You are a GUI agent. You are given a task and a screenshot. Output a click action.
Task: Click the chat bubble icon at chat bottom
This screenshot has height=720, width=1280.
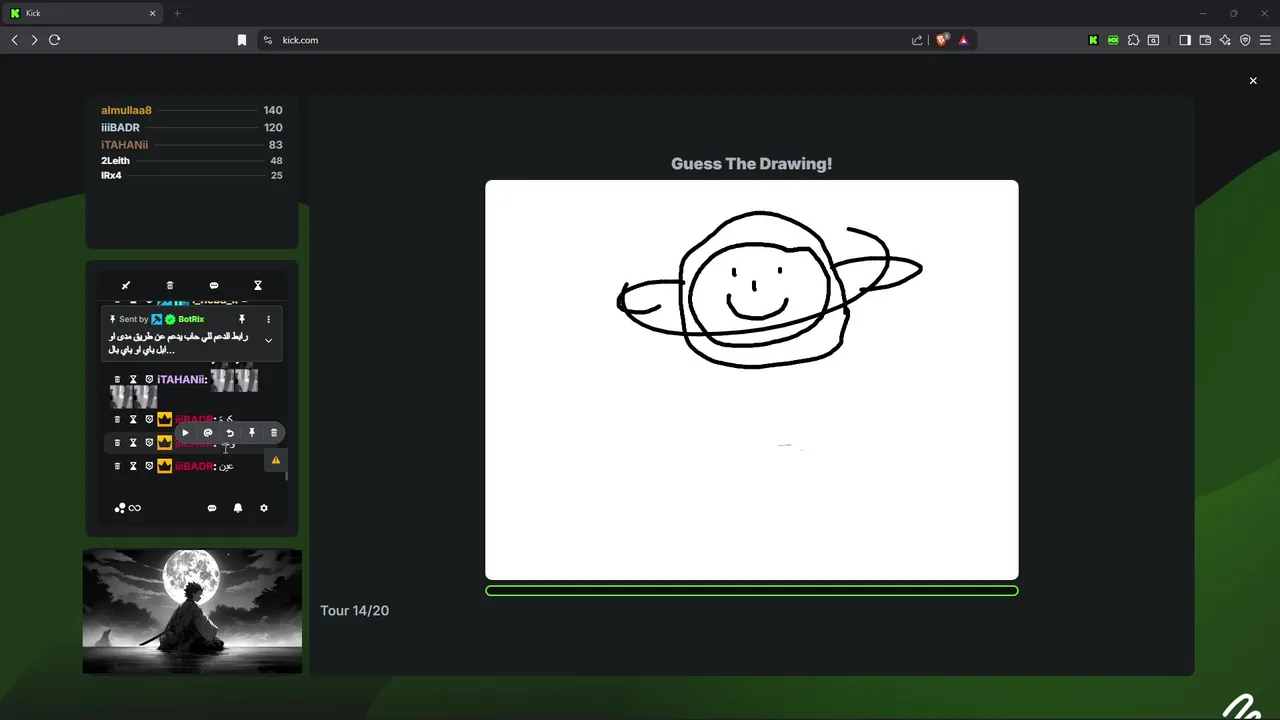click(x=212, y=508)
